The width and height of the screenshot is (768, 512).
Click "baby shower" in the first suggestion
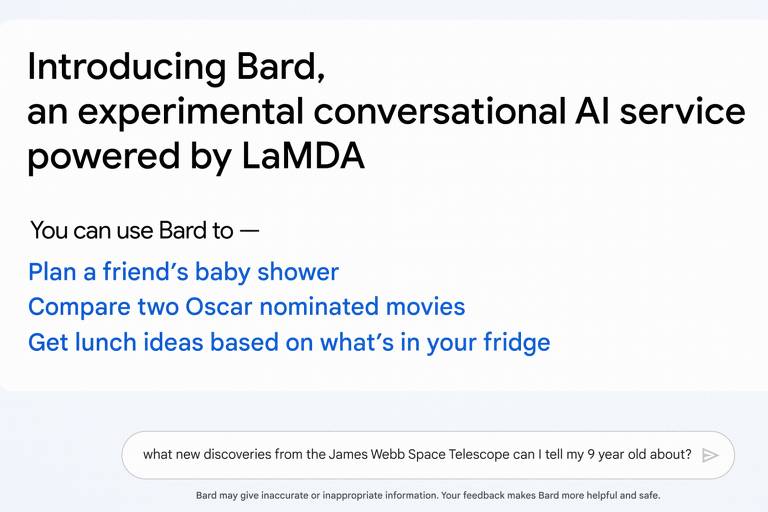(267, 272)
